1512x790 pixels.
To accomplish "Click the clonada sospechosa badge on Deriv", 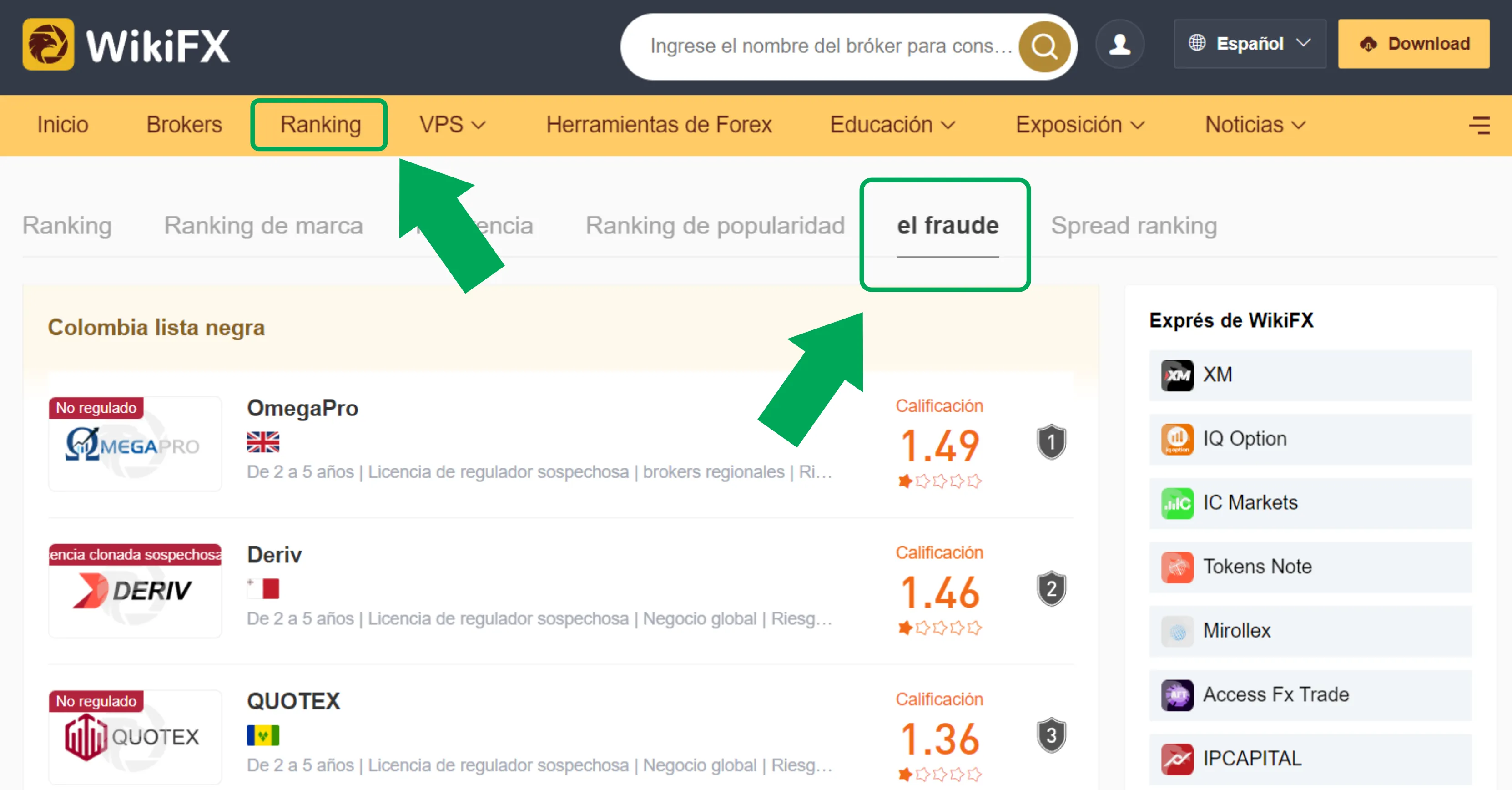I will [x=135, y=554].
